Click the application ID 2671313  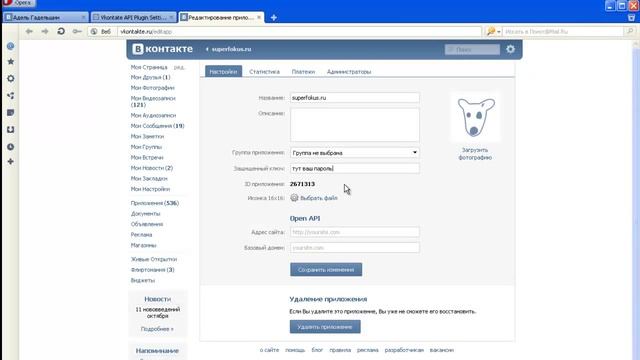point(302,184)
